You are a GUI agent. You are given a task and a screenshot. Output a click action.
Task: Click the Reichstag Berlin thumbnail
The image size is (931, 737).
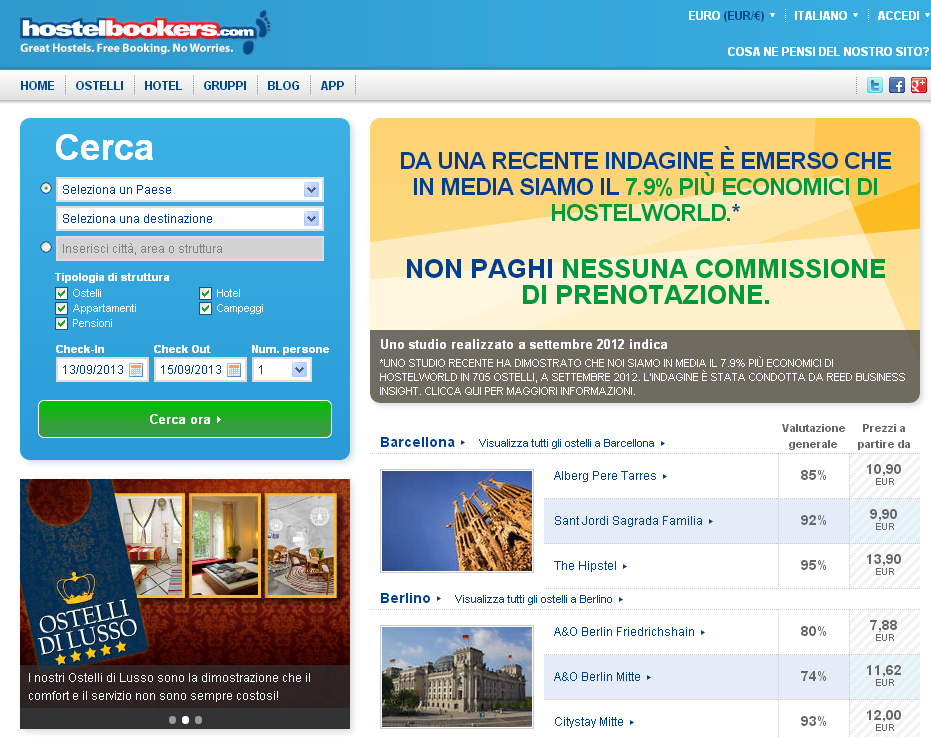[x=457, y=677]
